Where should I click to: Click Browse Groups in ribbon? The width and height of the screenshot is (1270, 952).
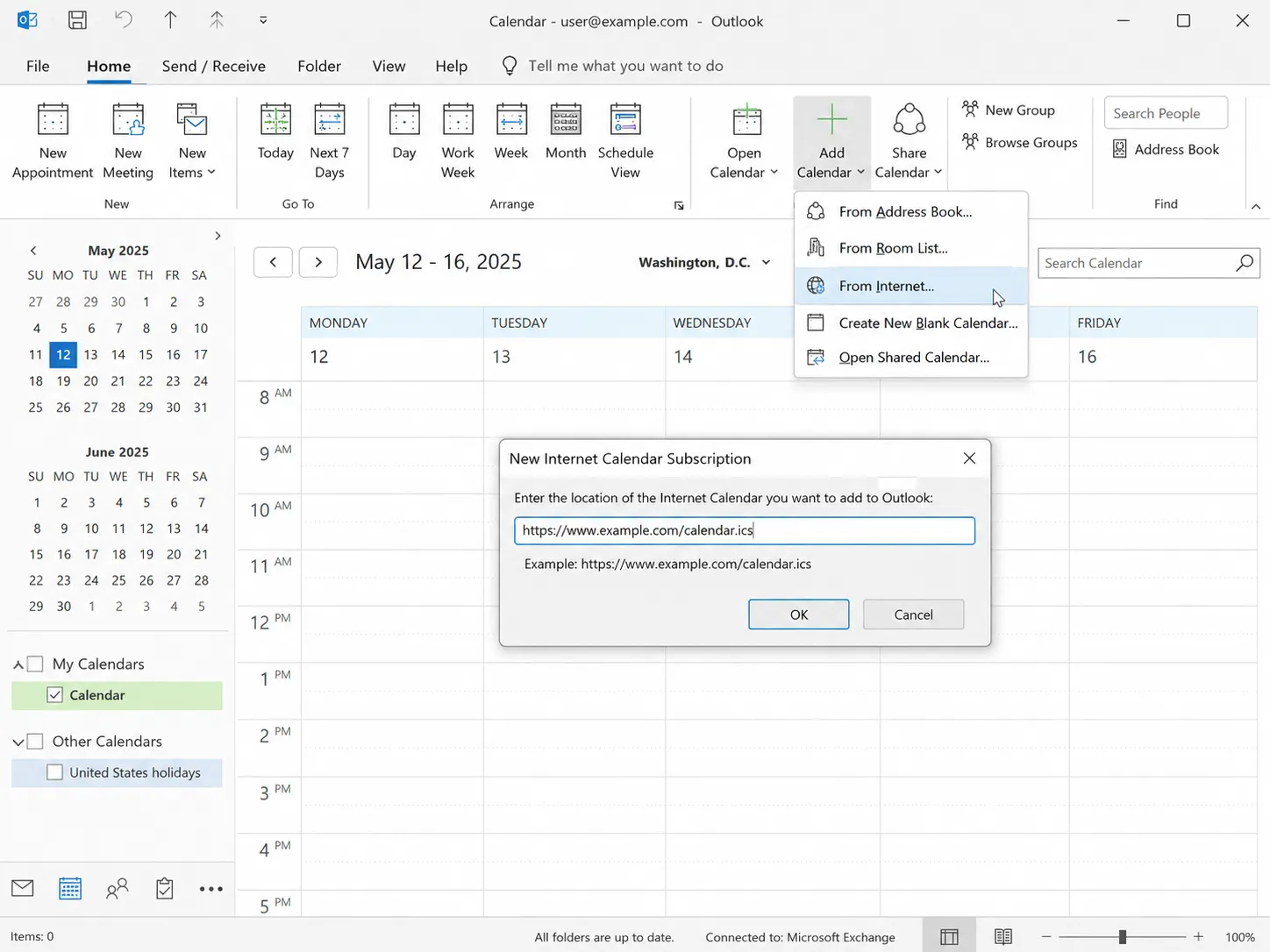tap(1019, 142)
